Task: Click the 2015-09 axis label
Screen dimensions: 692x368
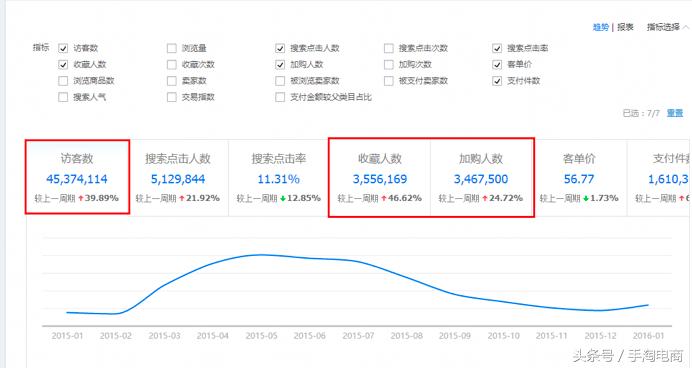Action: point(455,336)
